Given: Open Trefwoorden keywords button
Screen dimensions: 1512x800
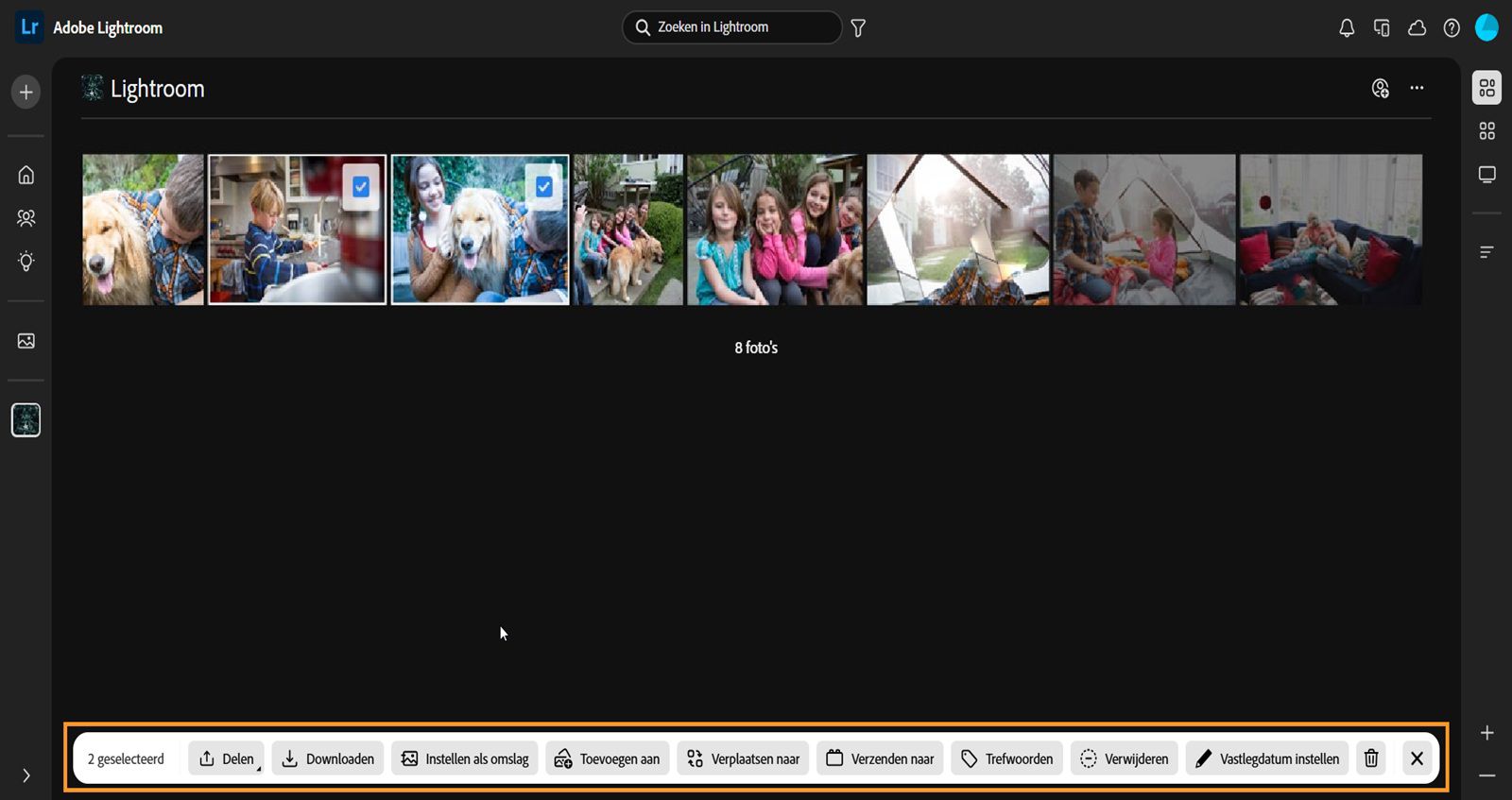Looking at the screenshot, I should click(1007, 758).
